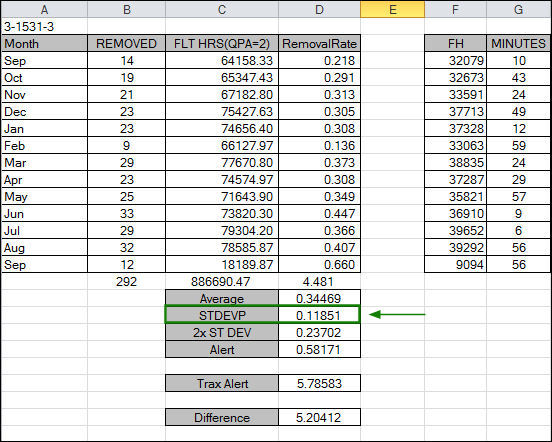Select FH cell 39652

pyautogui.click(x=456, y=231)
